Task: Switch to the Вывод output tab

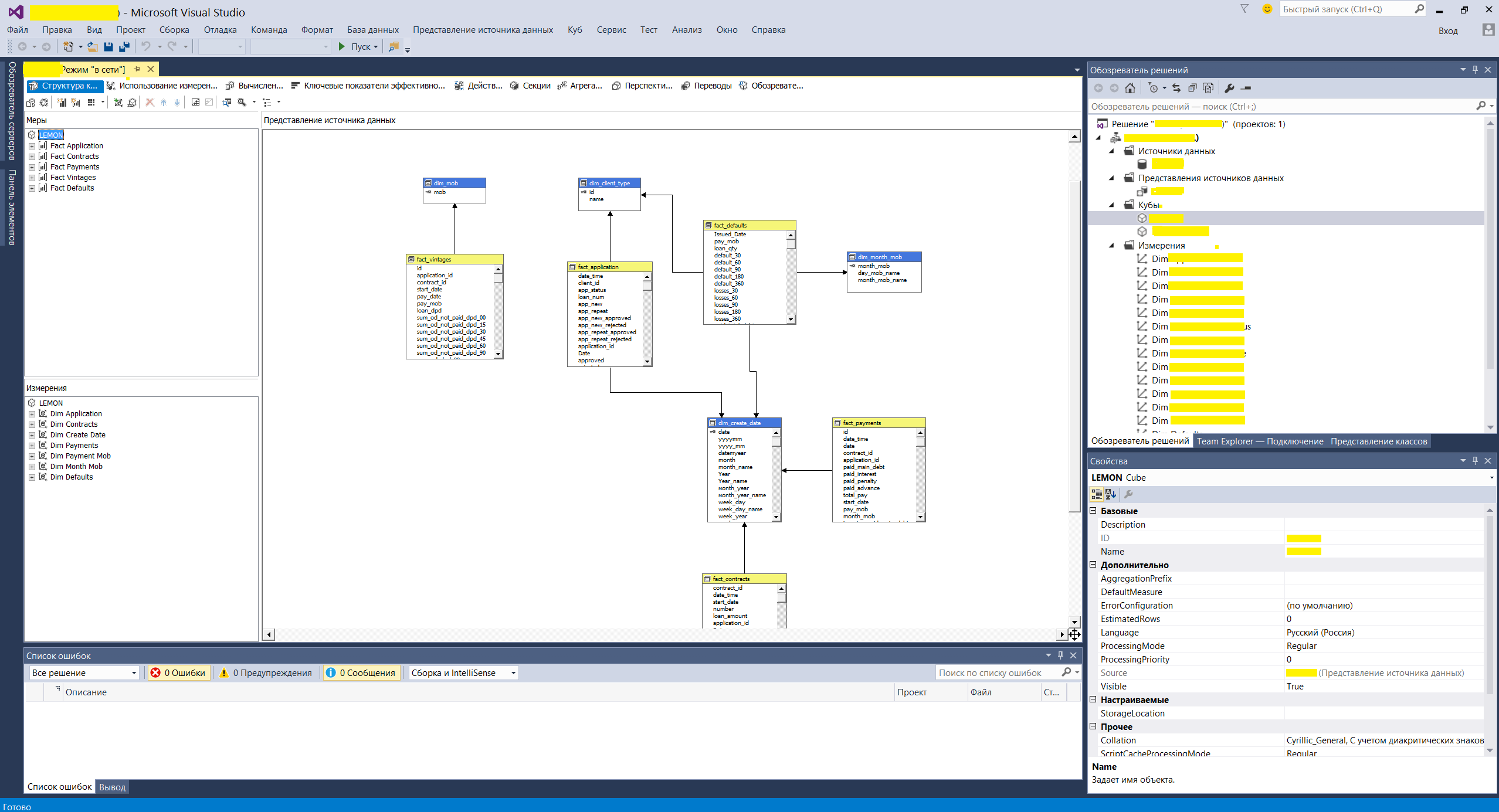Action: coord(112,787)
